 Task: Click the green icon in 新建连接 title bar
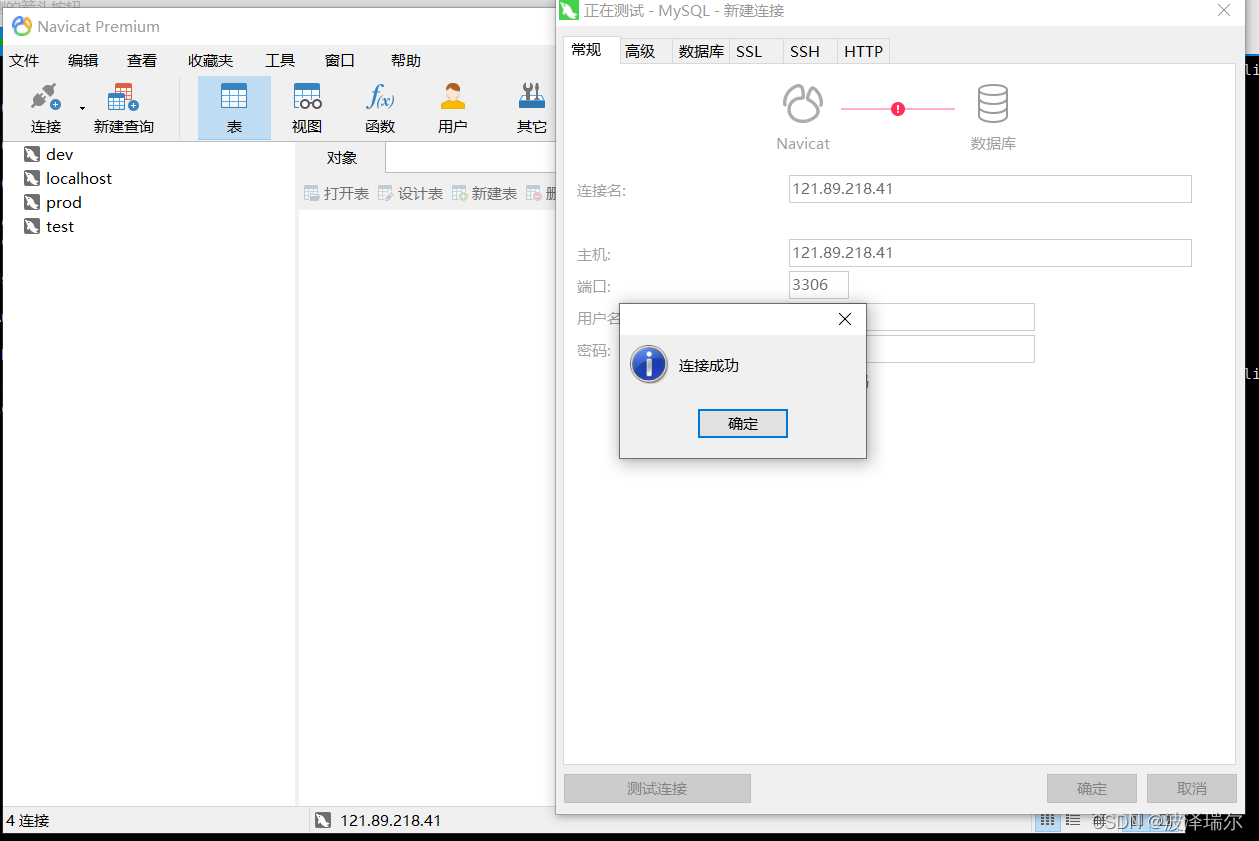[x=568, y=11]
